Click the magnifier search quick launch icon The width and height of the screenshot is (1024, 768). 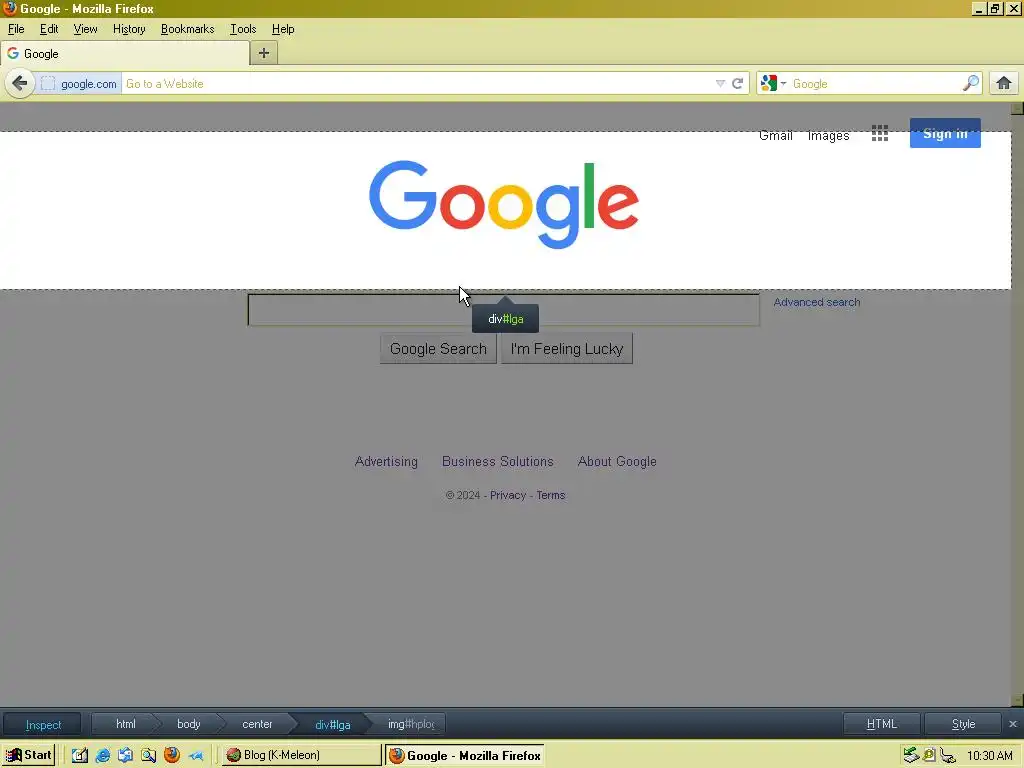(x=149, y=755)
